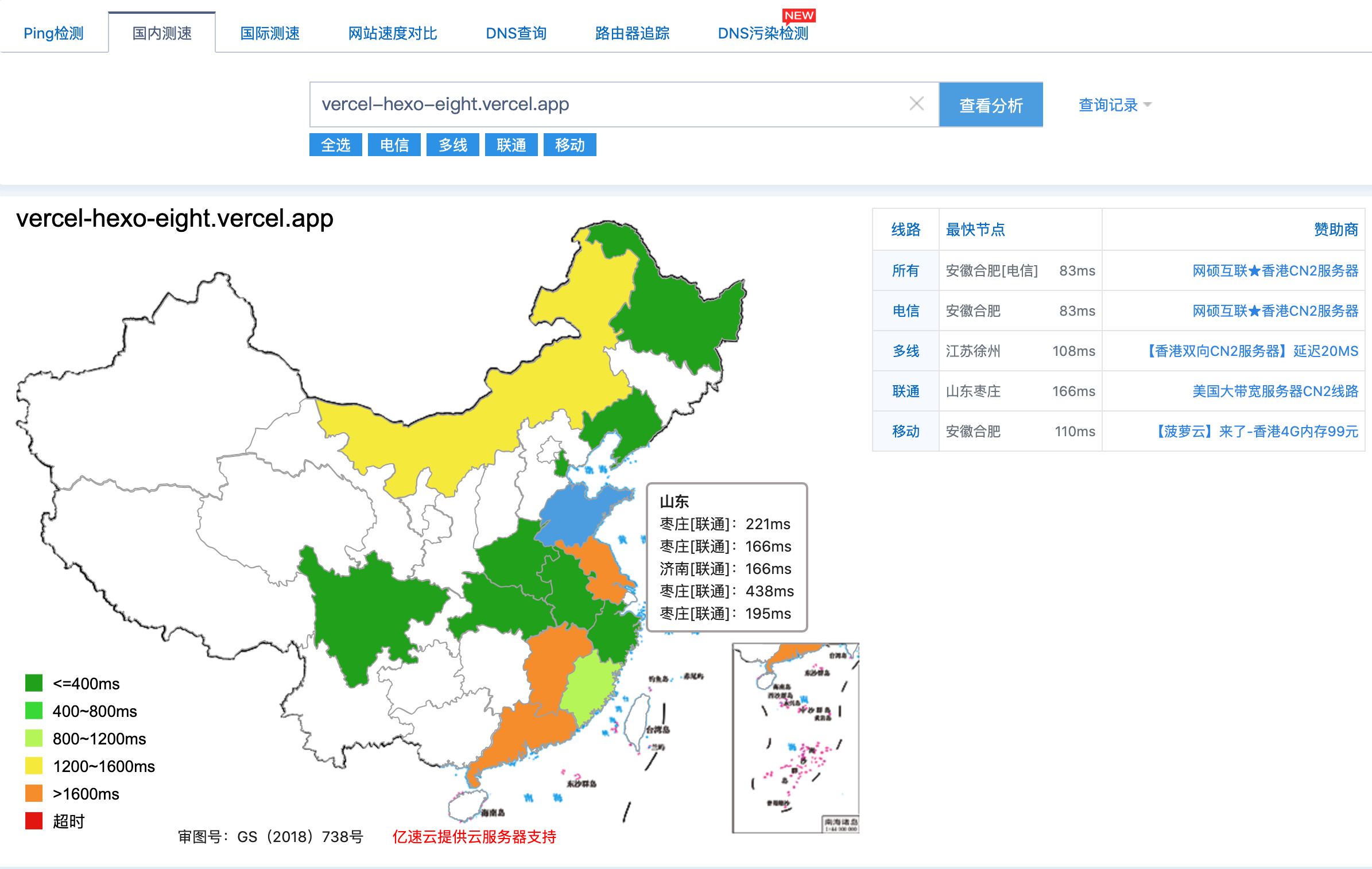Toggle the 移动 line filter
Viewport: 1372px width, 869px height.
coord(570,145)
